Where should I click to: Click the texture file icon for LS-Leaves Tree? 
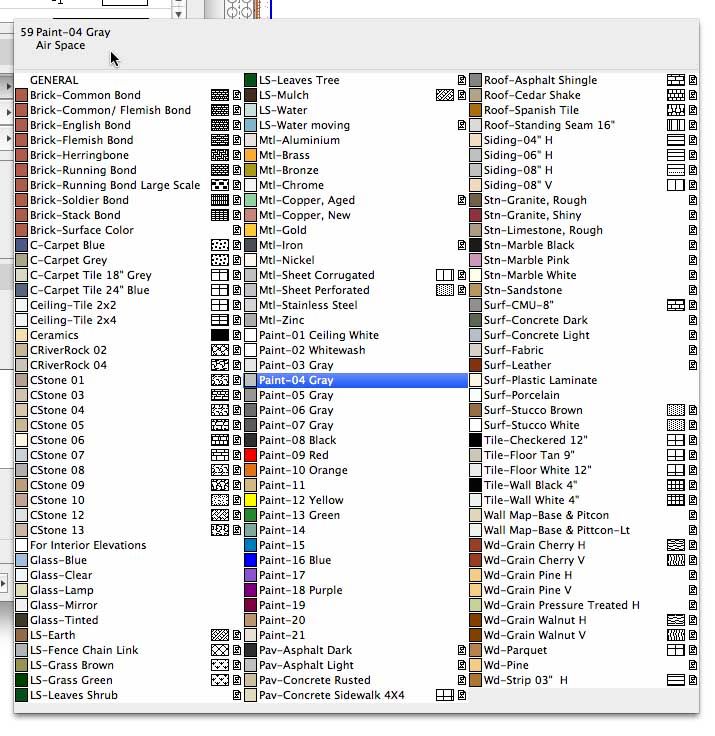point(462,80)
